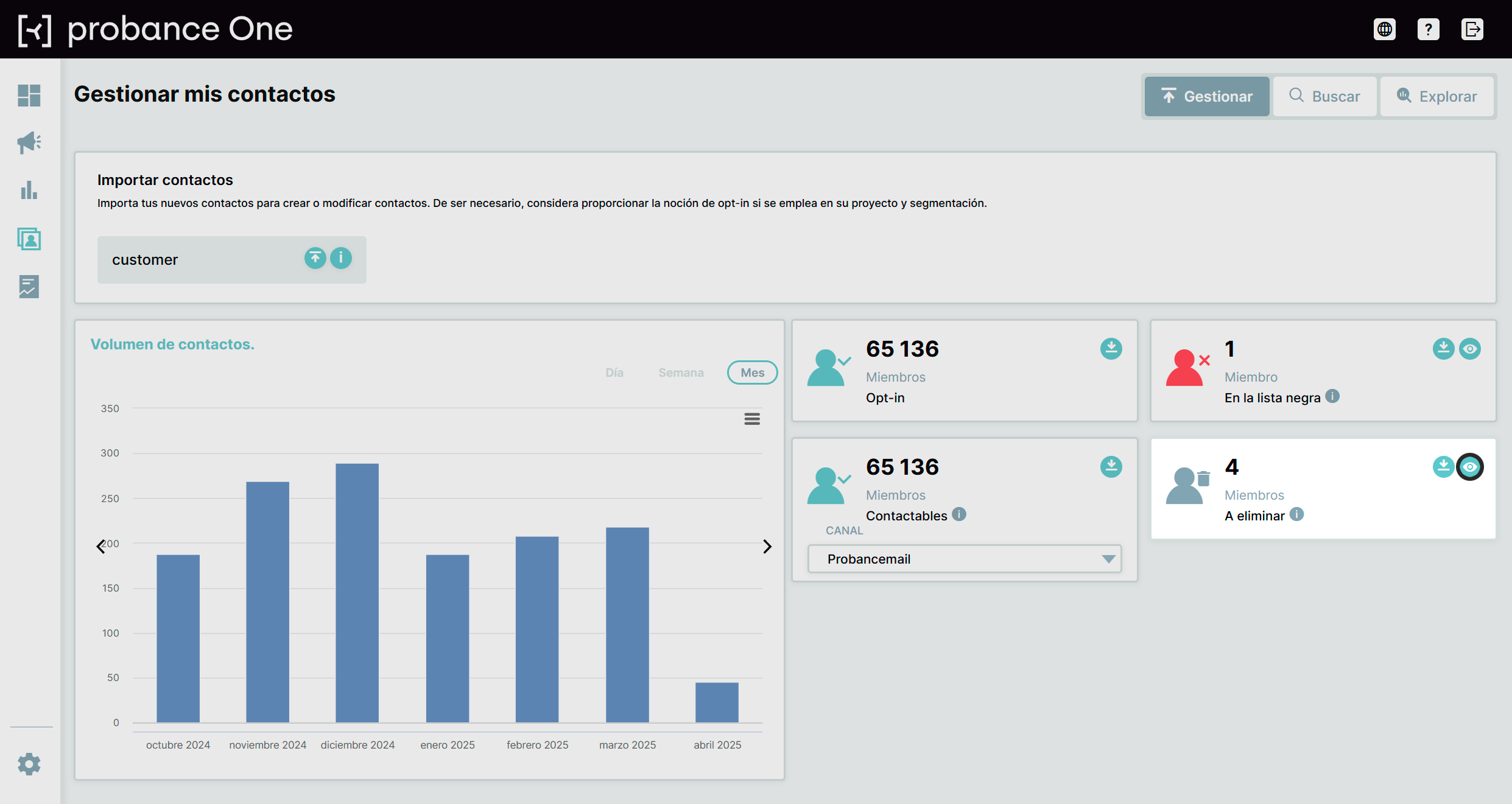Open the help question mark icon
1512x804 pixels.
coord(1429,29)
